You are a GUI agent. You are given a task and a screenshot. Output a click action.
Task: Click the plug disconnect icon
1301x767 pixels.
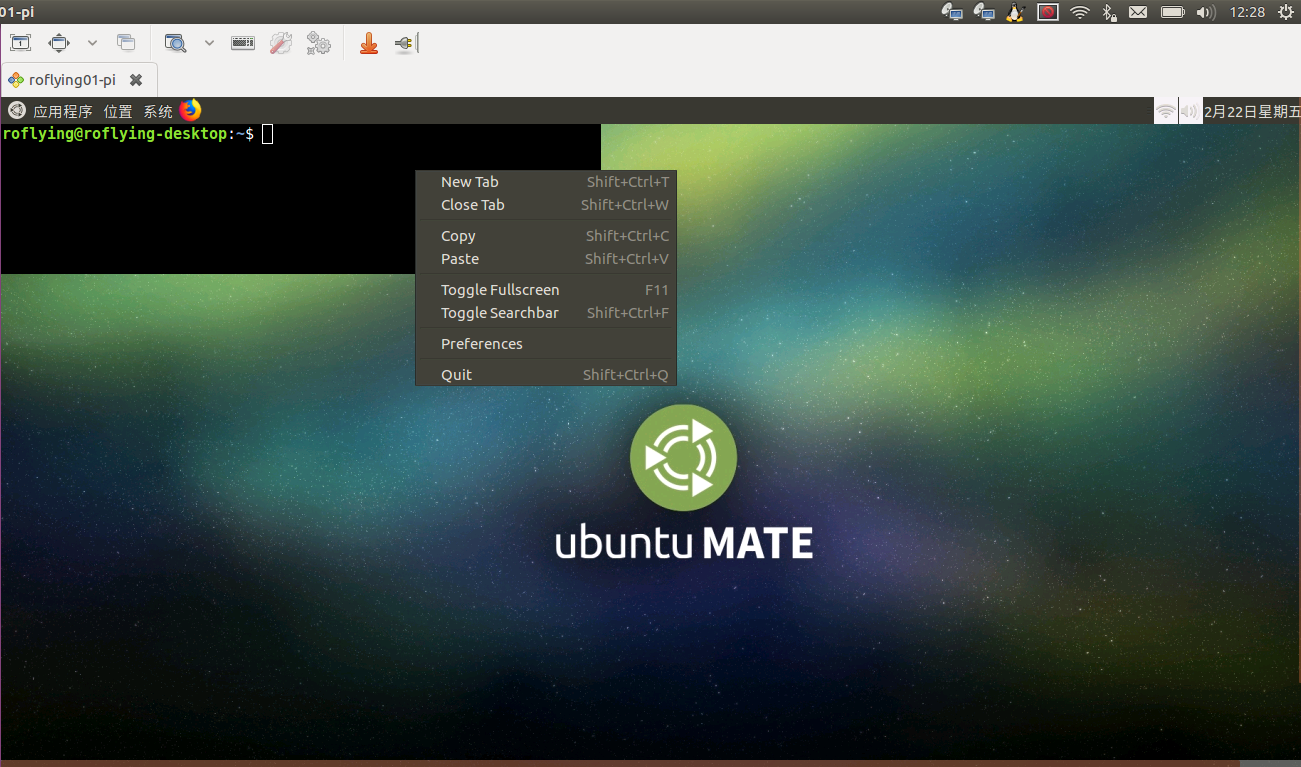(x=405, y=43)
